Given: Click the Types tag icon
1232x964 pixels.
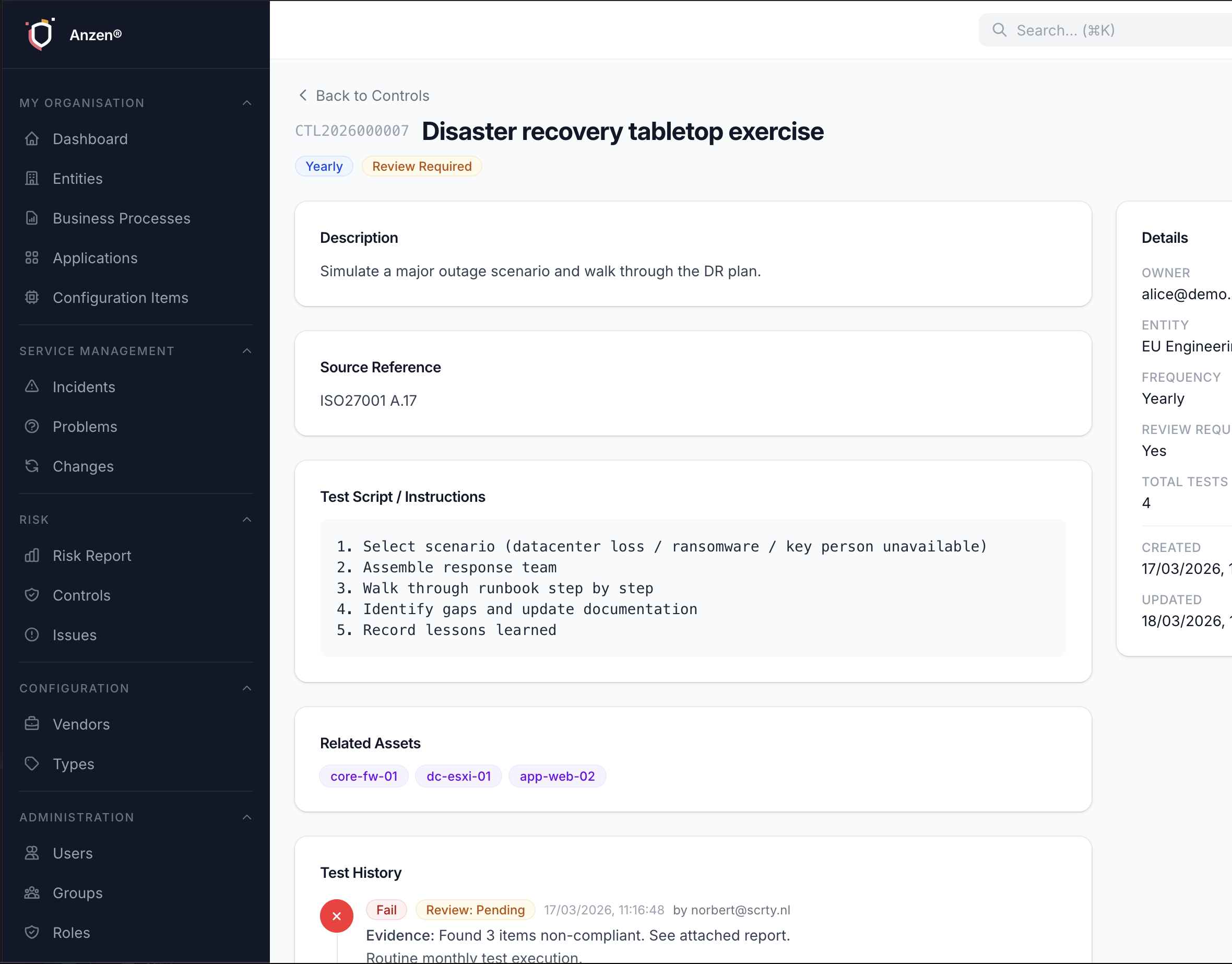Looking at the screenshot, I should [x=32, y=763].
